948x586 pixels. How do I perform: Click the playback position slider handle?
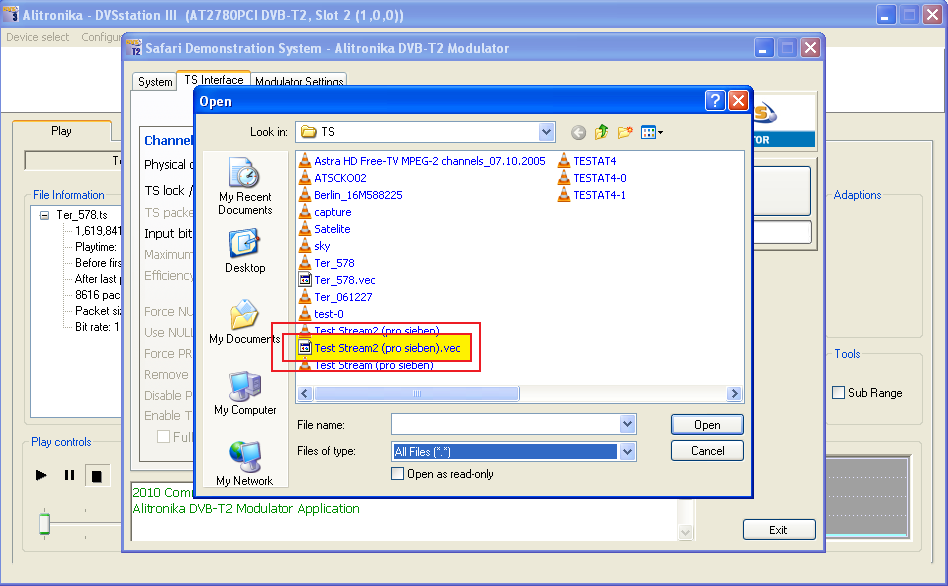pos(44,523)
